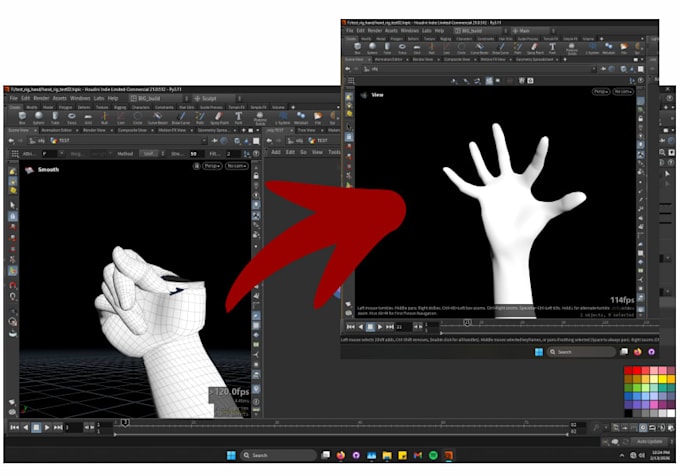This screenshot has width=680, height=476.
Task: Switch to Geometry Spreadsheet tab in right window
Action: click(x=534, y=59)
